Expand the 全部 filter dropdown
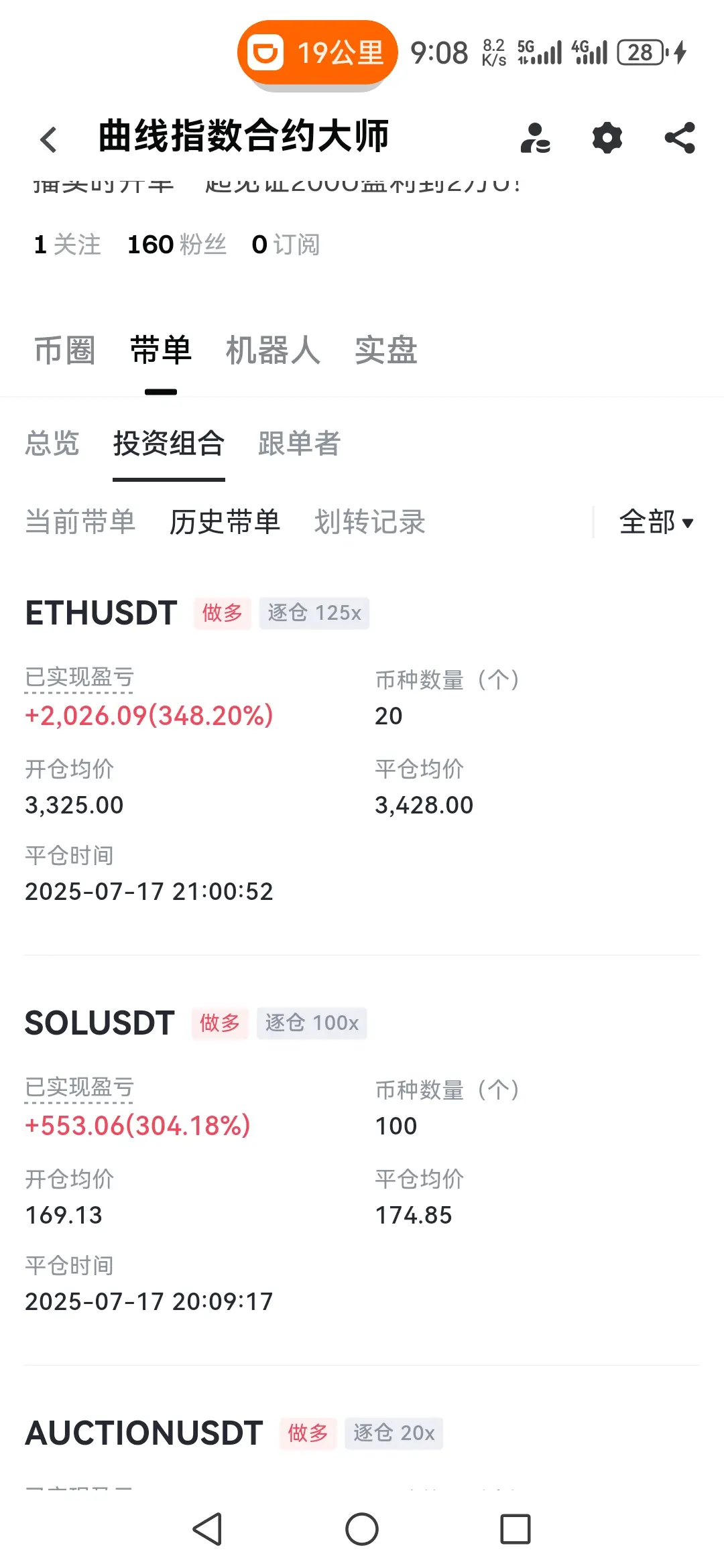Screen dimensions: 724x1568 [x=656, y=522]
